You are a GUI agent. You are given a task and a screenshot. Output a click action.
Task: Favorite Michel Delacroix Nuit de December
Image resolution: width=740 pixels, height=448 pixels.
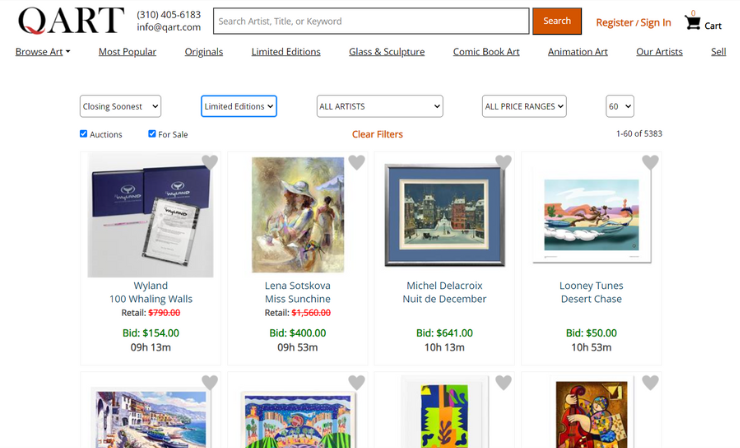pos(503,162)
